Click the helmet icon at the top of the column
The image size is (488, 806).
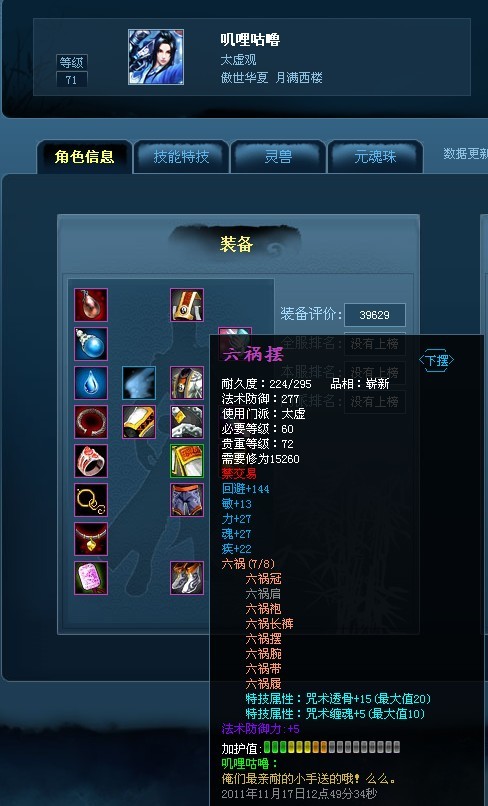click(187, 305)
